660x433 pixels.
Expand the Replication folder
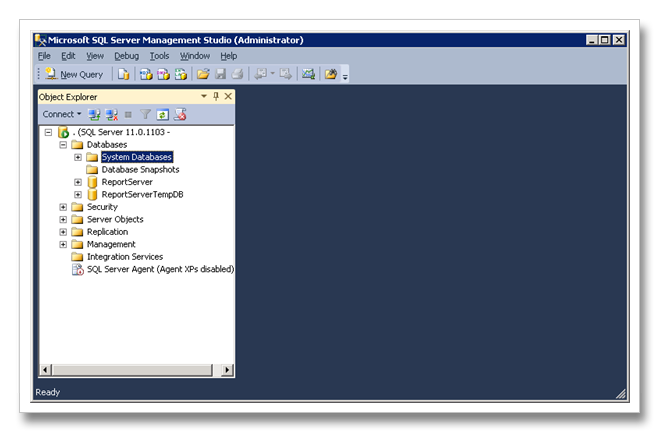point(63,232)
